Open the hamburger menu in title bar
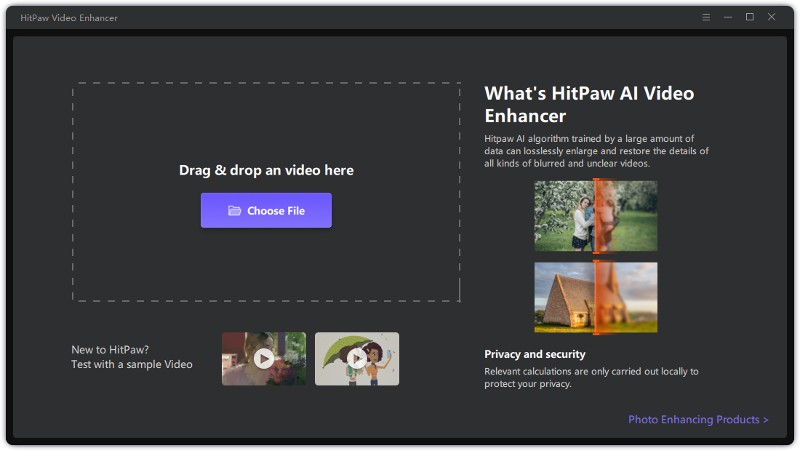 coord(706,17)
